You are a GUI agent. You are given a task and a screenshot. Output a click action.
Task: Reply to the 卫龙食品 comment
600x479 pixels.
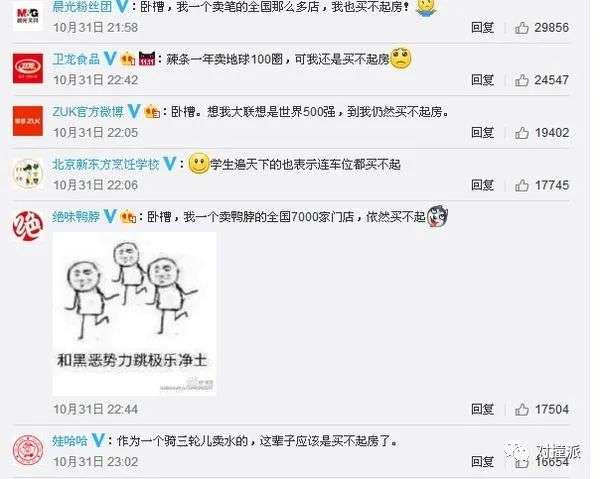pyautogui.click(x=483, y=80)
